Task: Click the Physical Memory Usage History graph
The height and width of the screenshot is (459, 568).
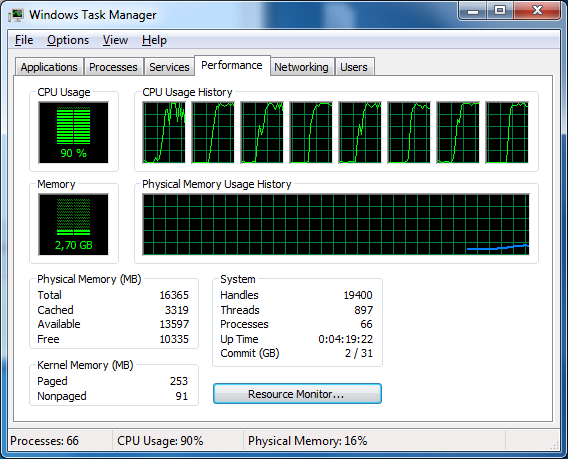Action: click(x=336, y=225)
